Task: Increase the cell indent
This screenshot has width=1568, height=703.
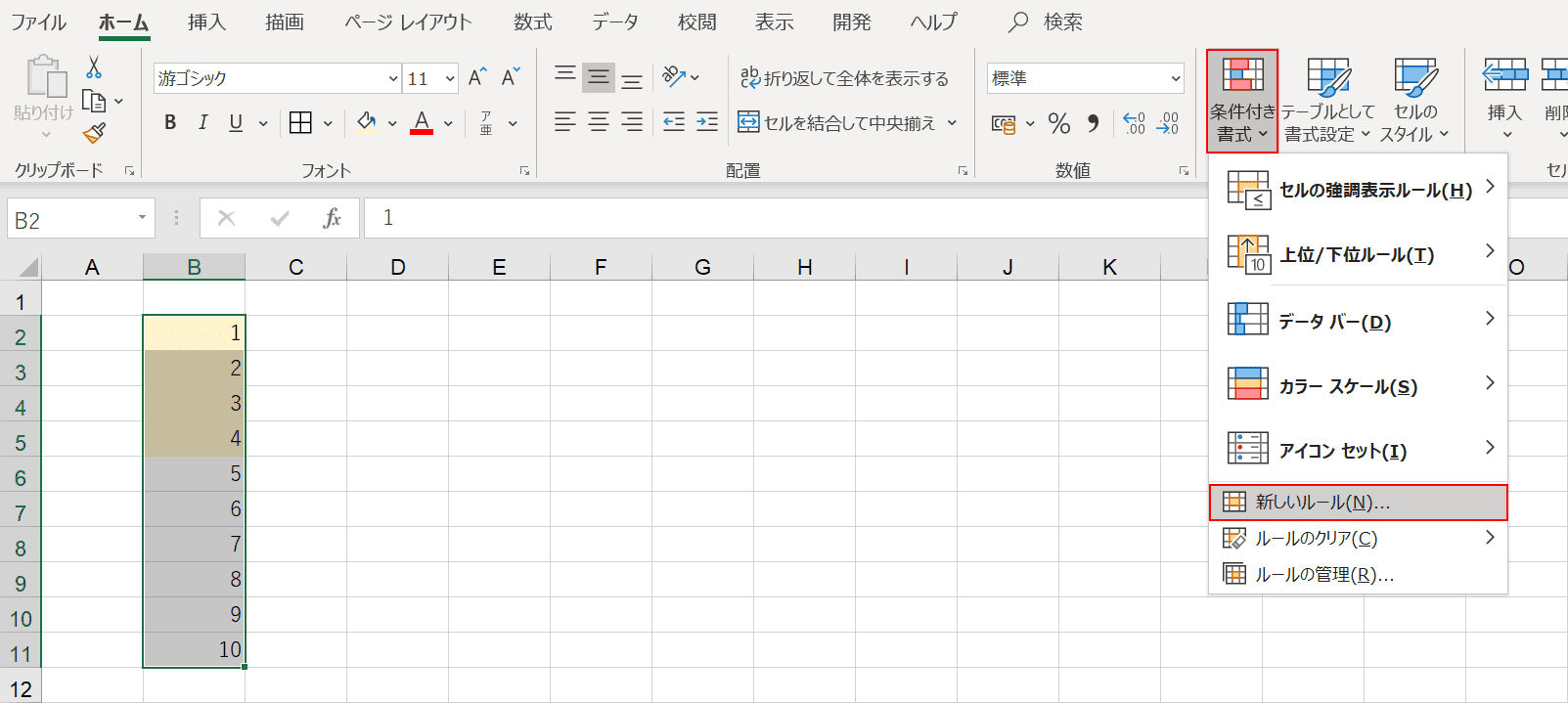Action: click(707, 122)
